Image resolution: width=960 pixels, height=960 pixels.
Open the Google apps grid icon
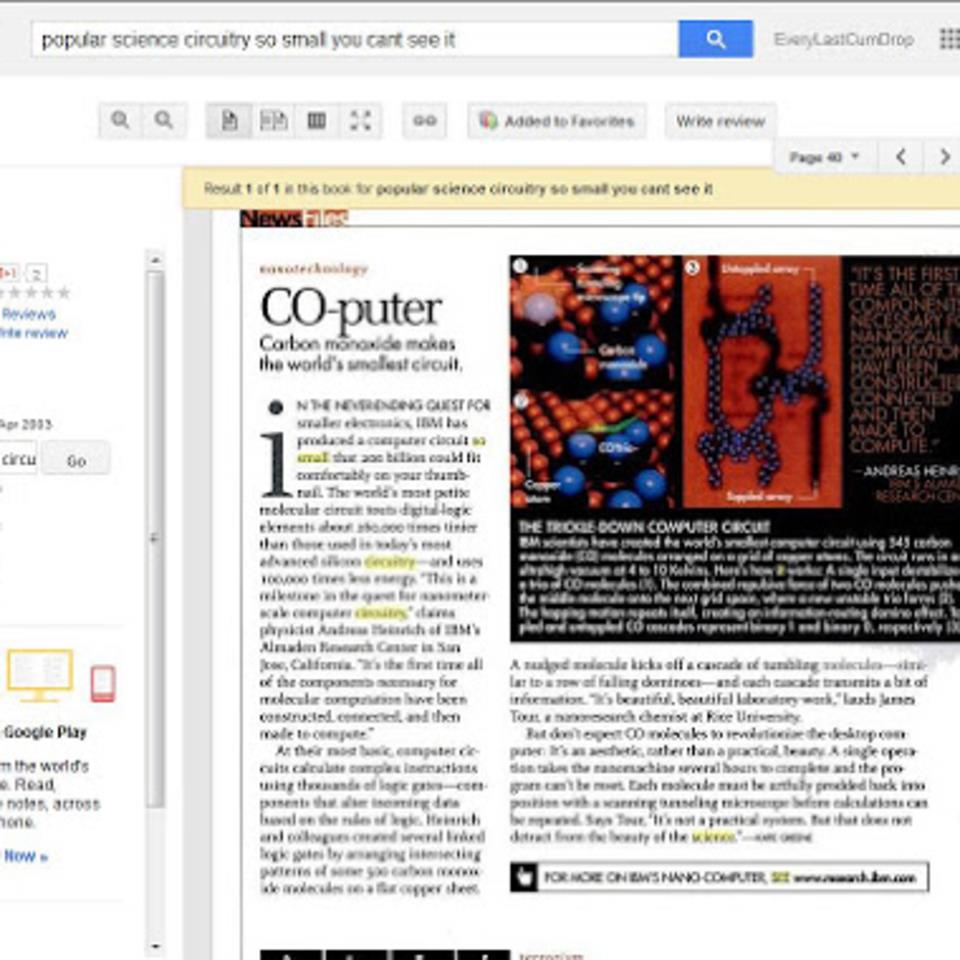[x=950, y=39]
